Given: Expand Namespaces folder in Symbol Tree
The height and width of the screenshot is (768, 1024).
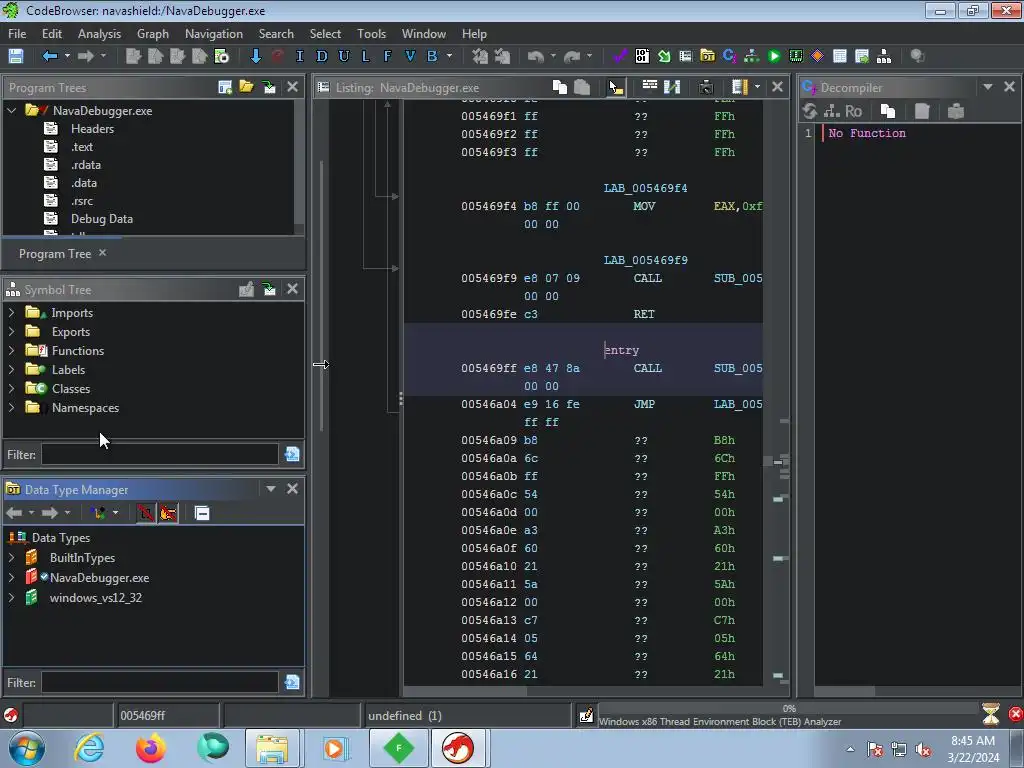Looking at the screenshot, I should coord(11,408).
